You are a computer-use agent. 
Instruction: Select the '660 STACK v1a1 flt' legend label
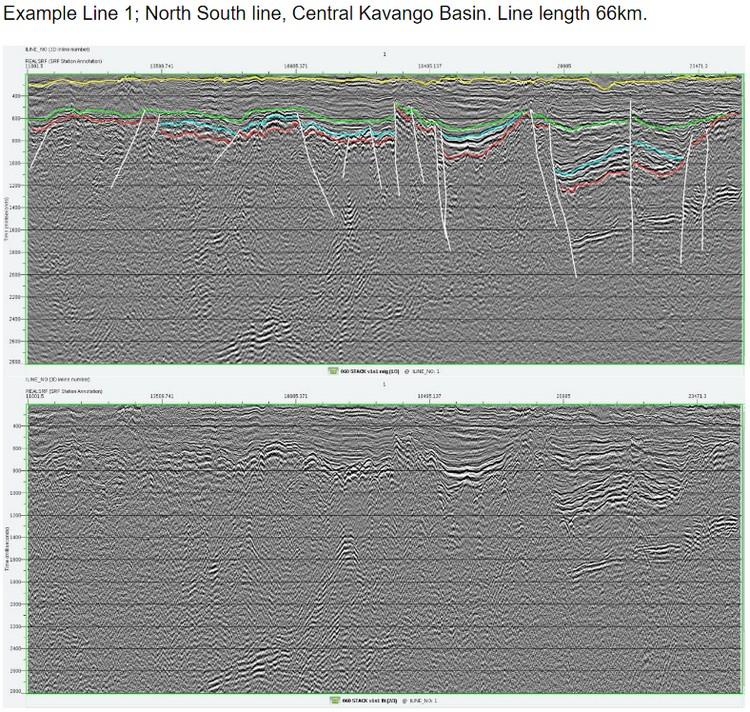(x=367, y=700)
